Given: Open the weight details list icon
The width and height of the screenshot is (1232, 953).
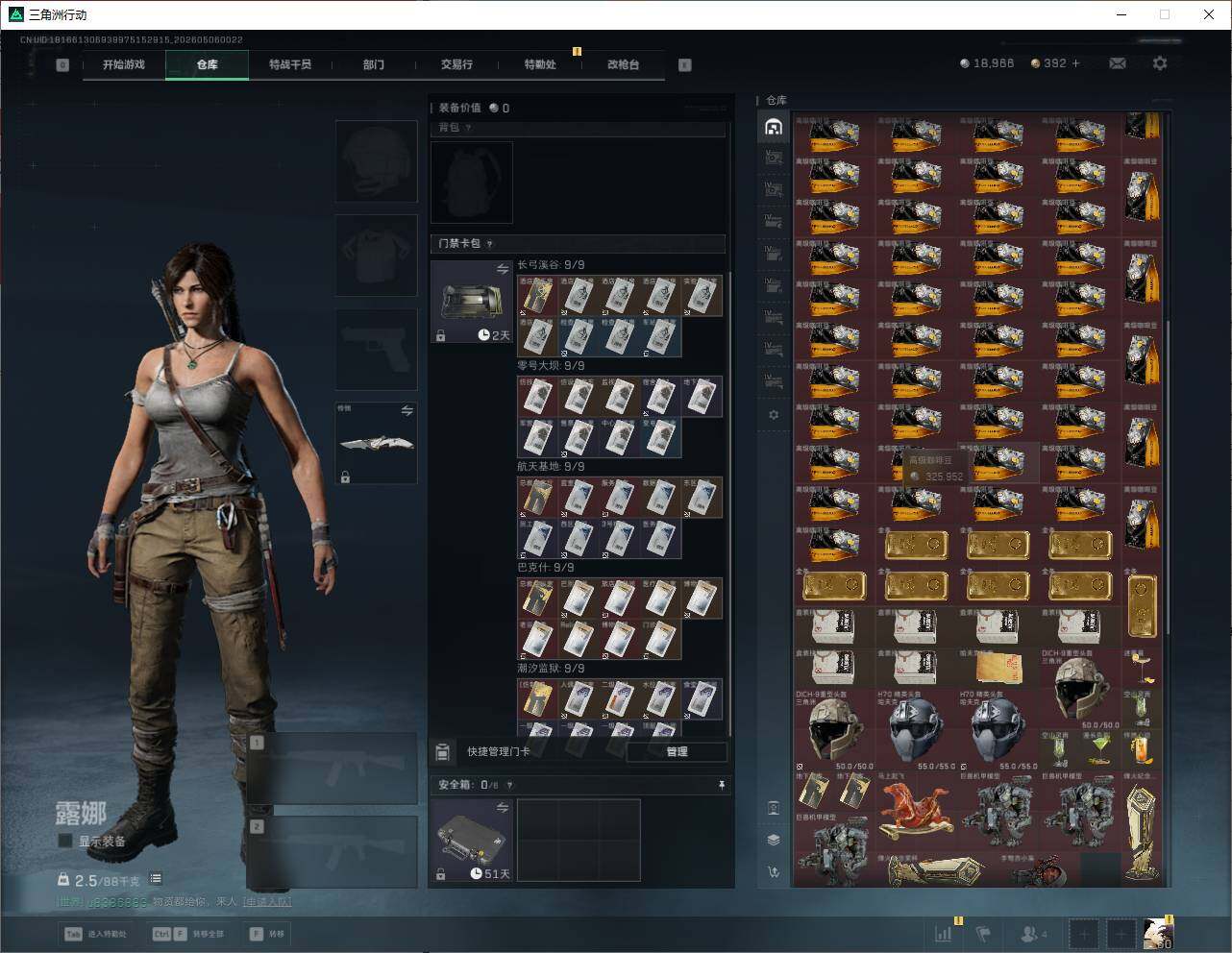Looking at the screenshot, I should [156, 879].
